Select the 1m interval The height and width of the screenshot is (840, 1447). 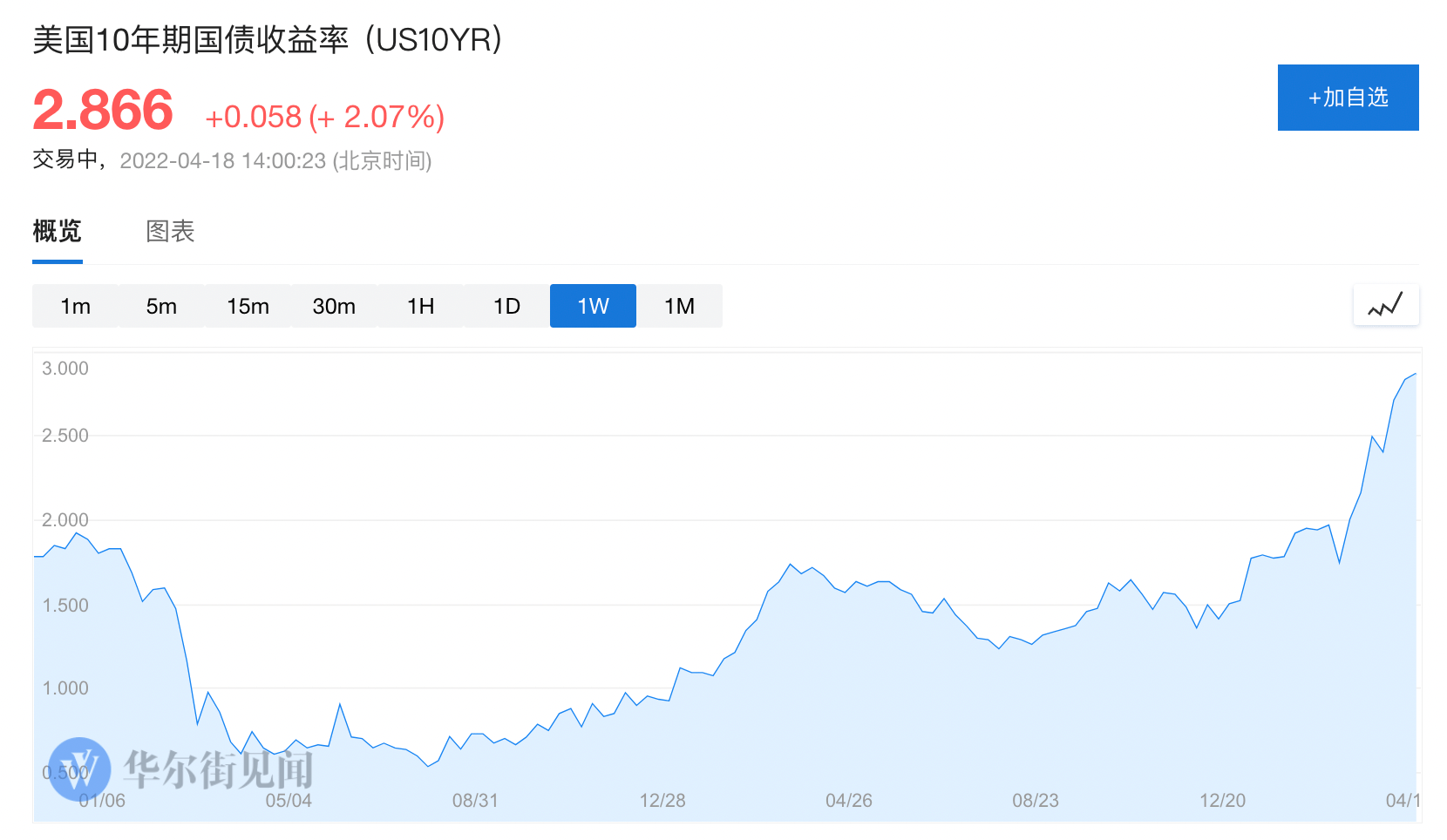75,306
